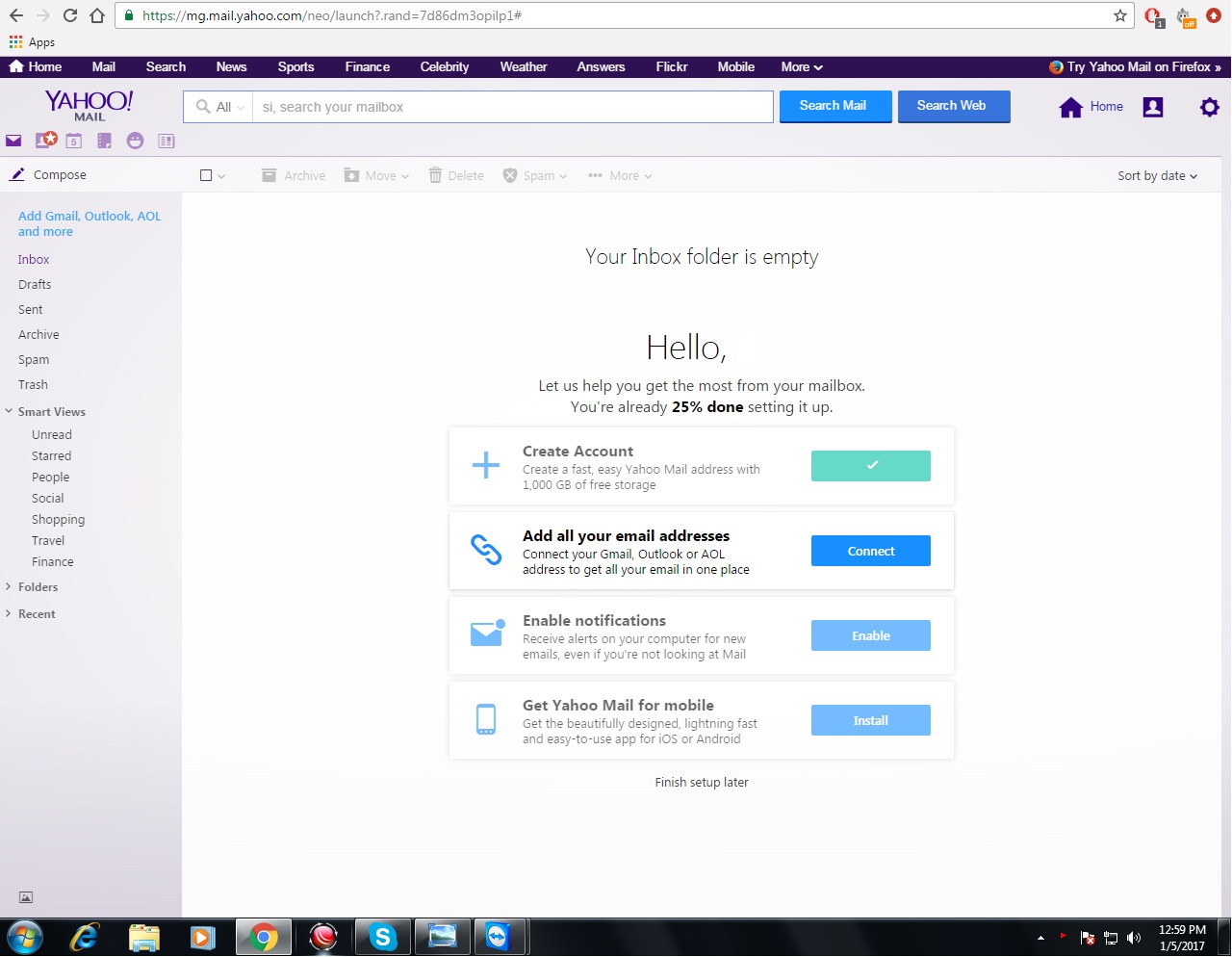This screenshot has width=1232, height=957.
Task: Open Finance in Yahoo navigation bar
Action: pos(368,66)
